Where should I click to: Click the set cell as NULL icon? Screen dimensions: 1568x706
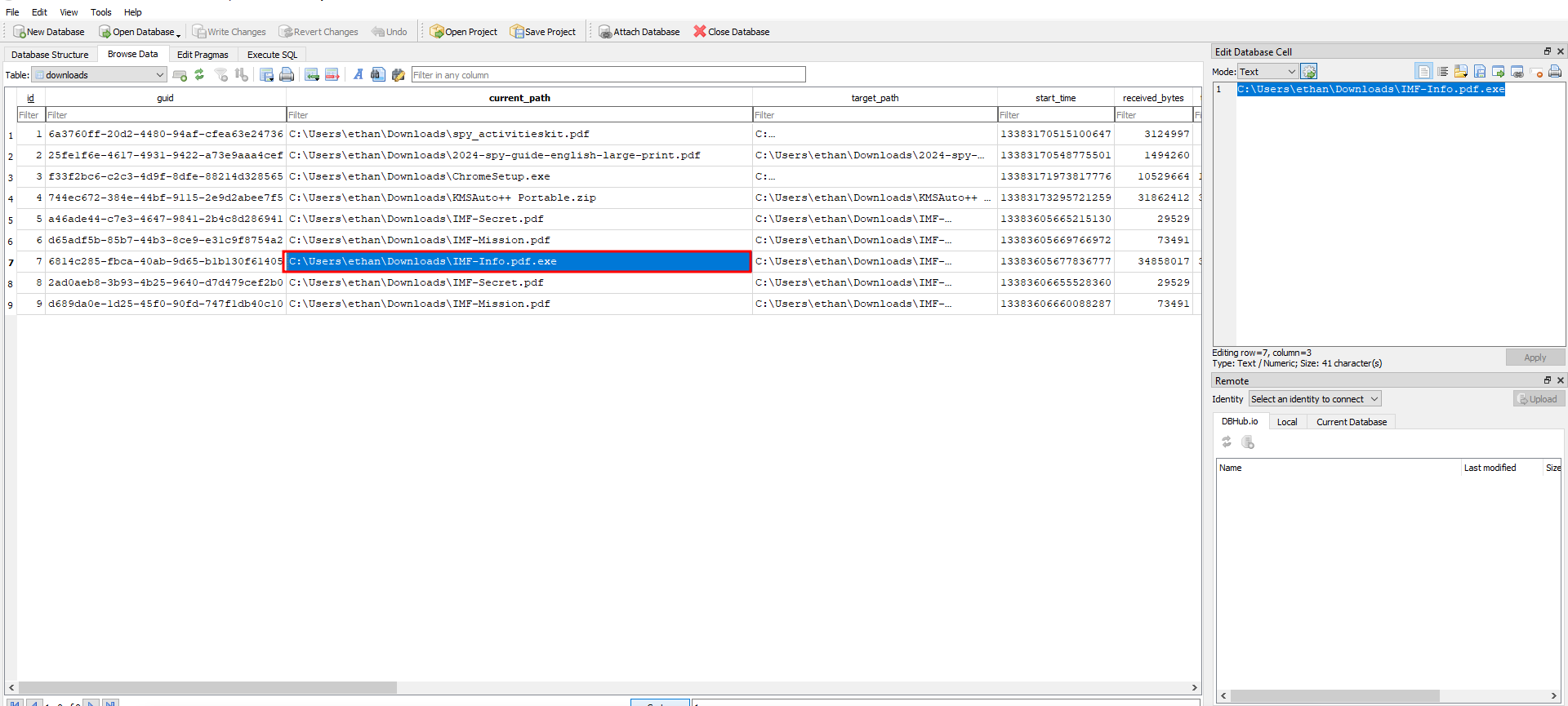tap(1536, 72)
